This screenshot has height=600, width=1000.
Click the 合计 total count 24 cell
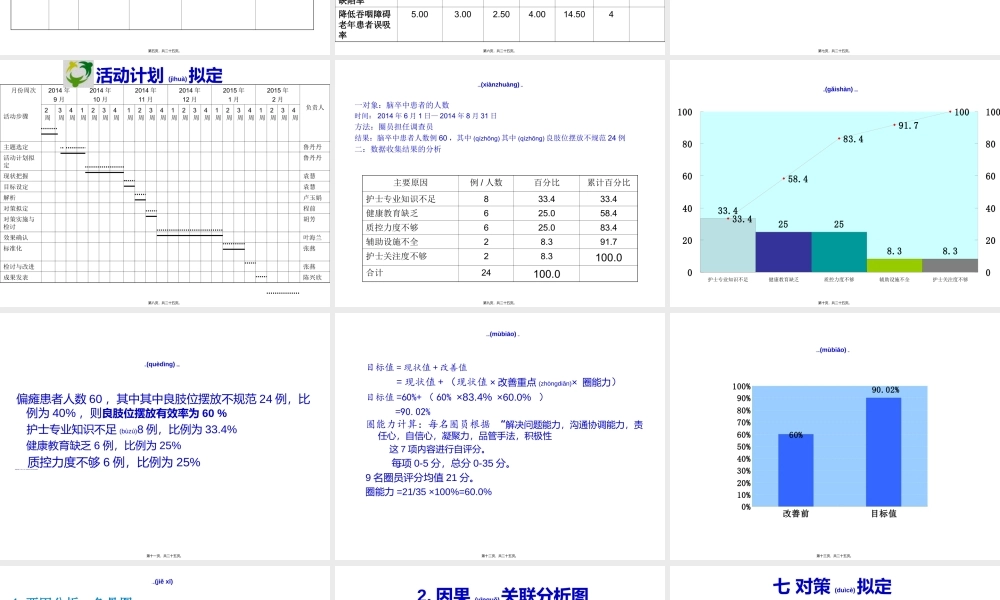486,273
